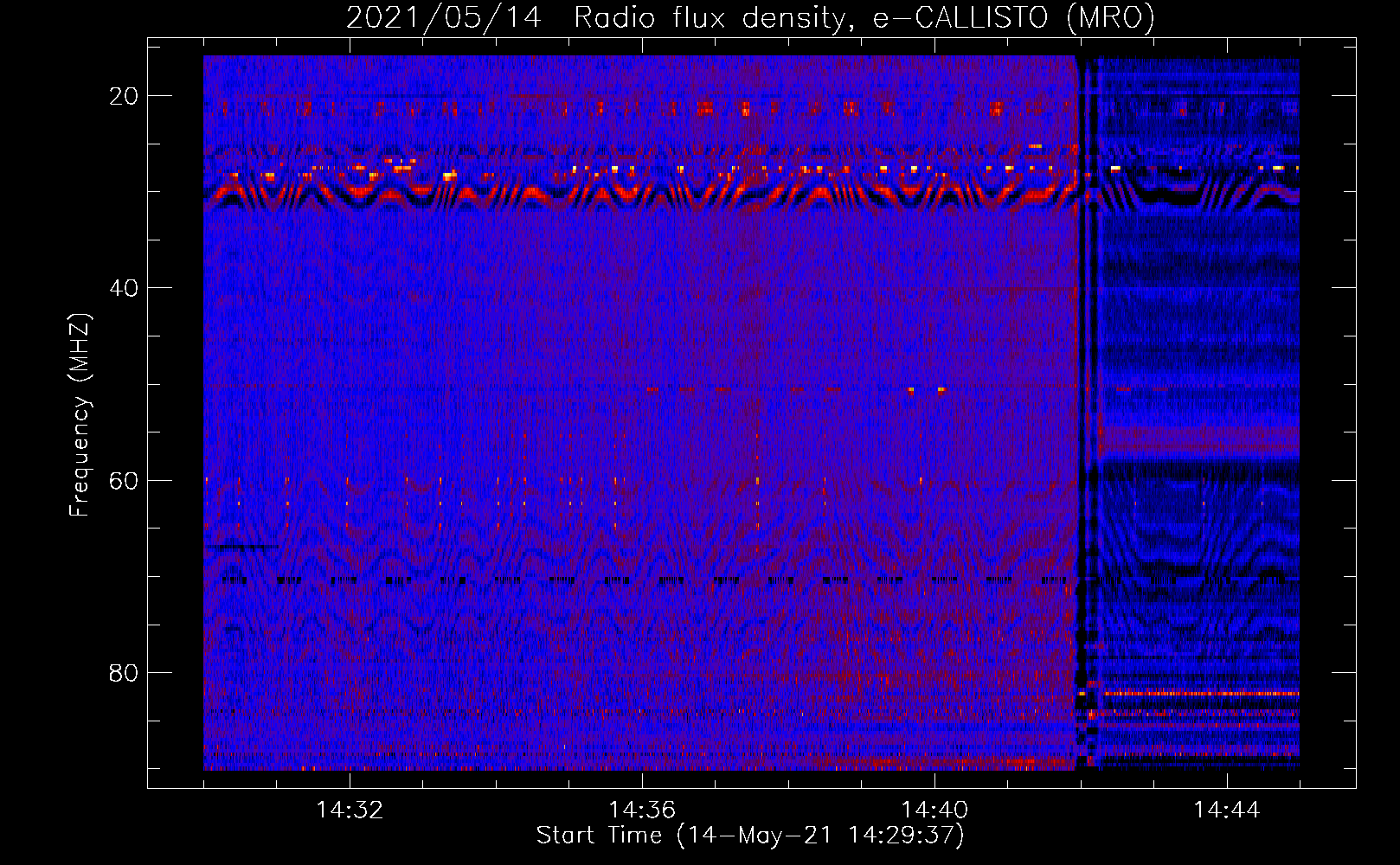Click the 80 MHz frequency tick label
Viewport: 1400px width, 865px height.
(x=124, y=672)
